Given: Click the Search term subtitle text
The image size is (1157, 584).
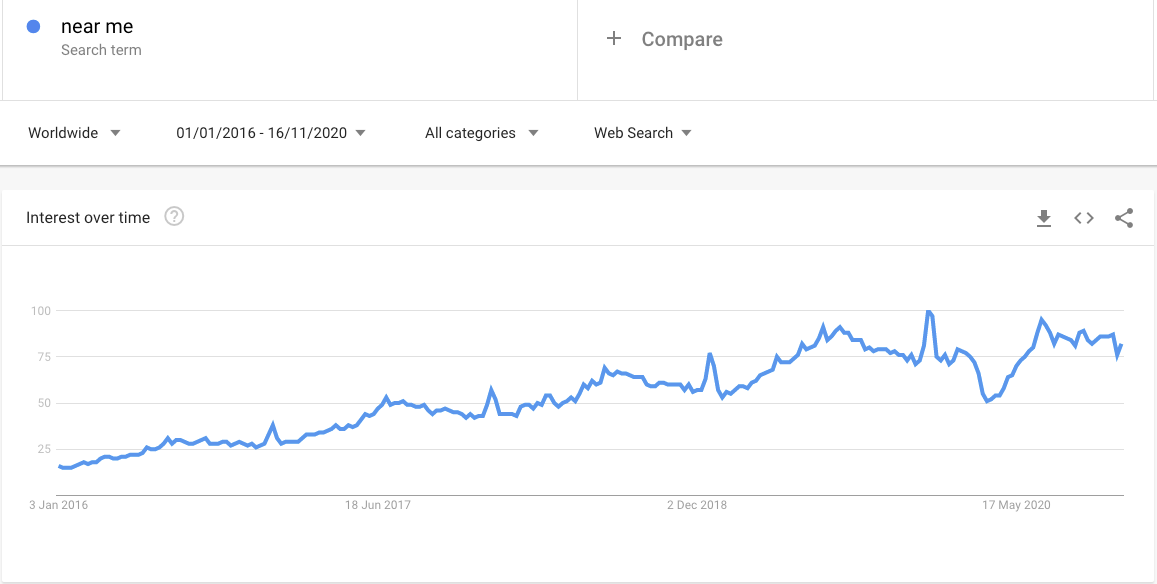Looking at the screenshot, I should click(101, 50).
